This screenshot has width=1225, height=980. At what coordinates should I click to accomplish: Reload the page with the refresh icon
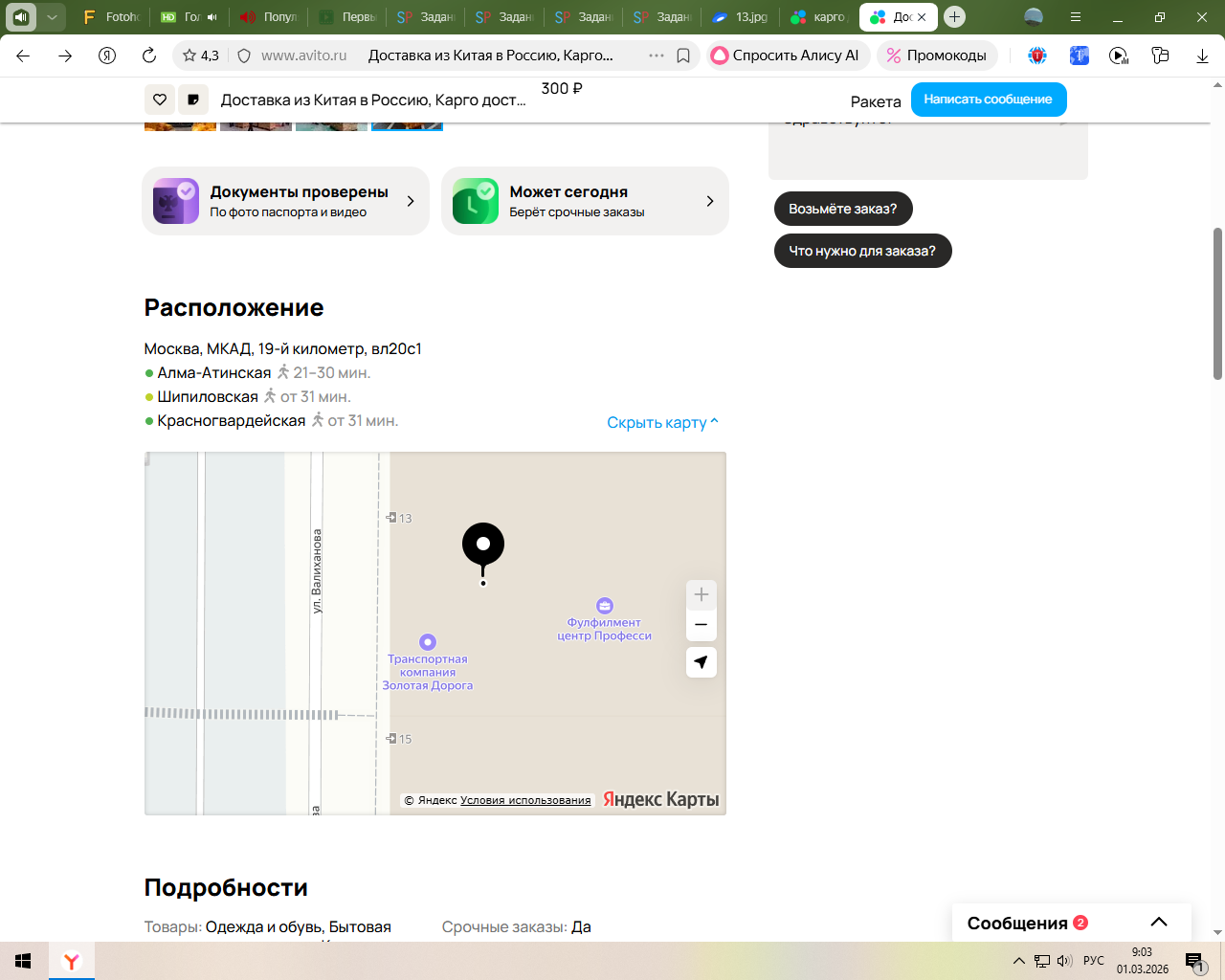tap(149, 56)
